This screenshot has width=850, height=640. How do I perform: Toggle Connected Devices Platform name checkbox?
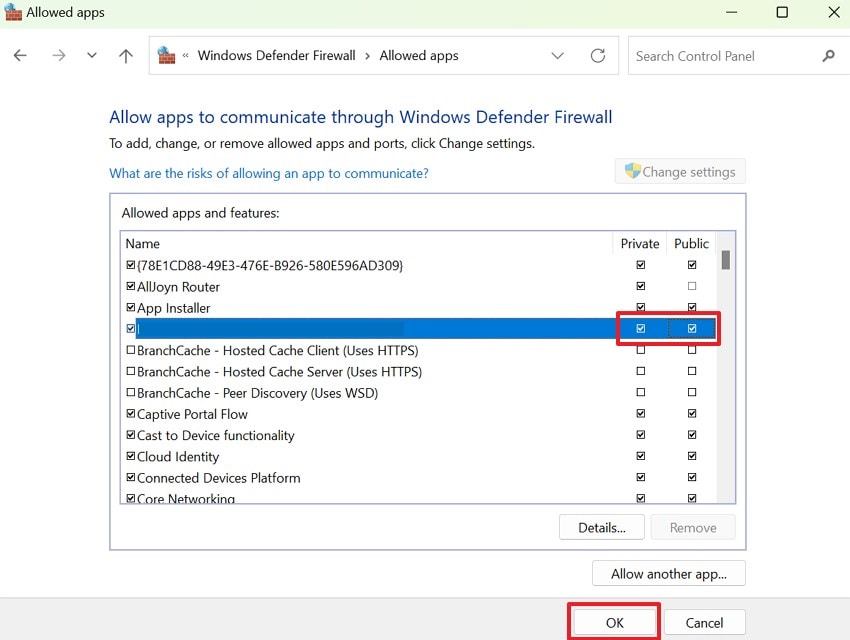131,477
